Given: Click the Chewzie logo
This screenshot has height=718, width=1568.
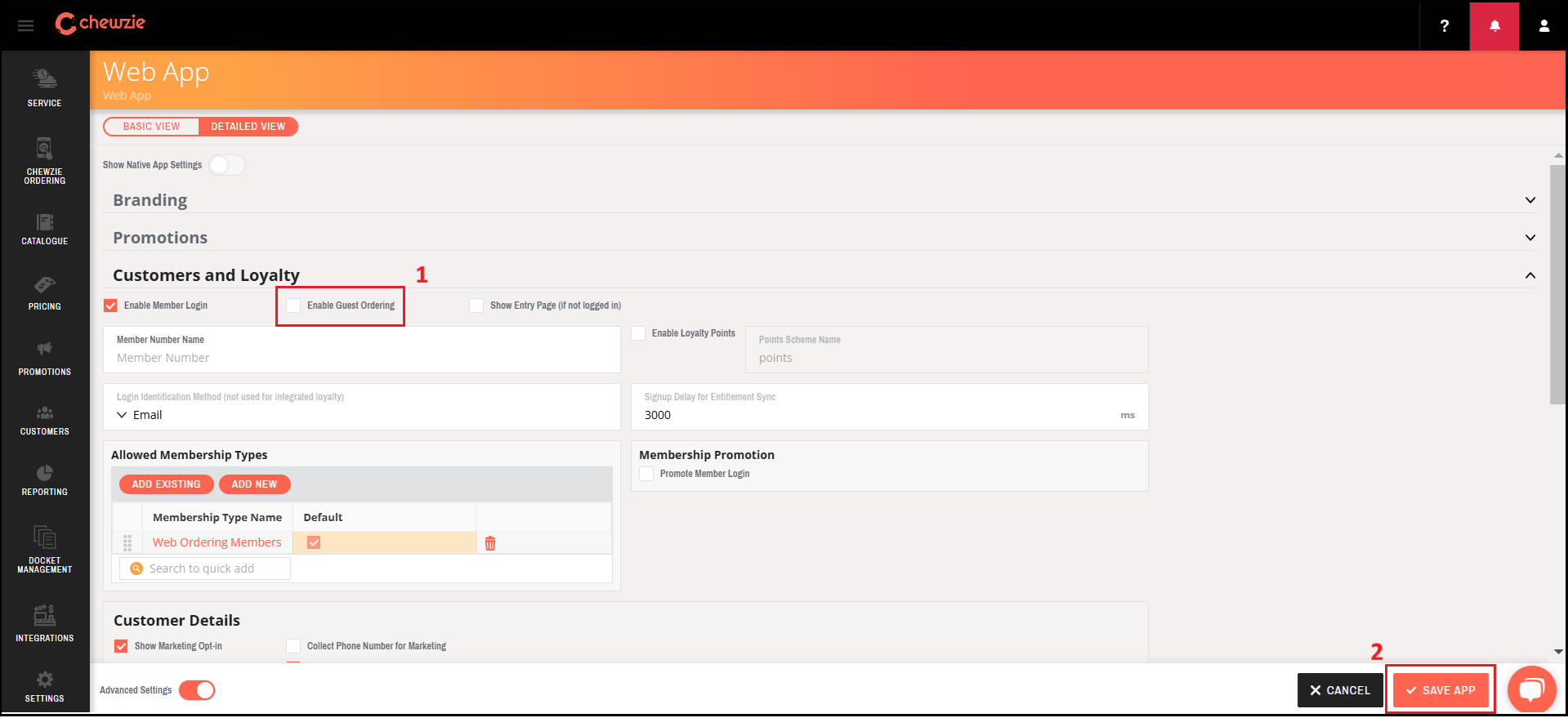Looking at the screenshot, I should pos(100,24).
